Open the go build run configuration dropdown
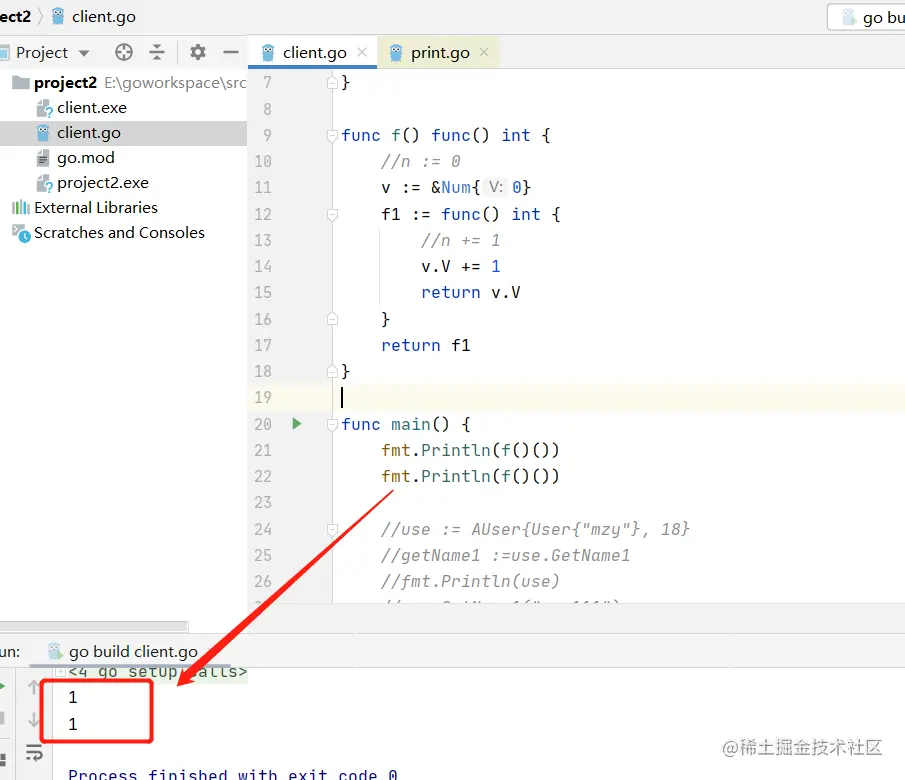This screenshot has width=905, height=780. [867, 17]
